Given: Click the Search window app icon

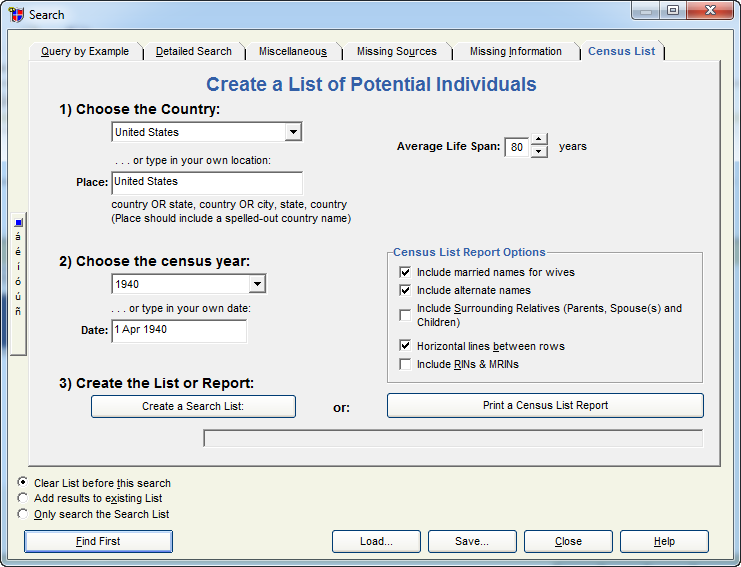Looking at the screenshot, I should [16, 14].
